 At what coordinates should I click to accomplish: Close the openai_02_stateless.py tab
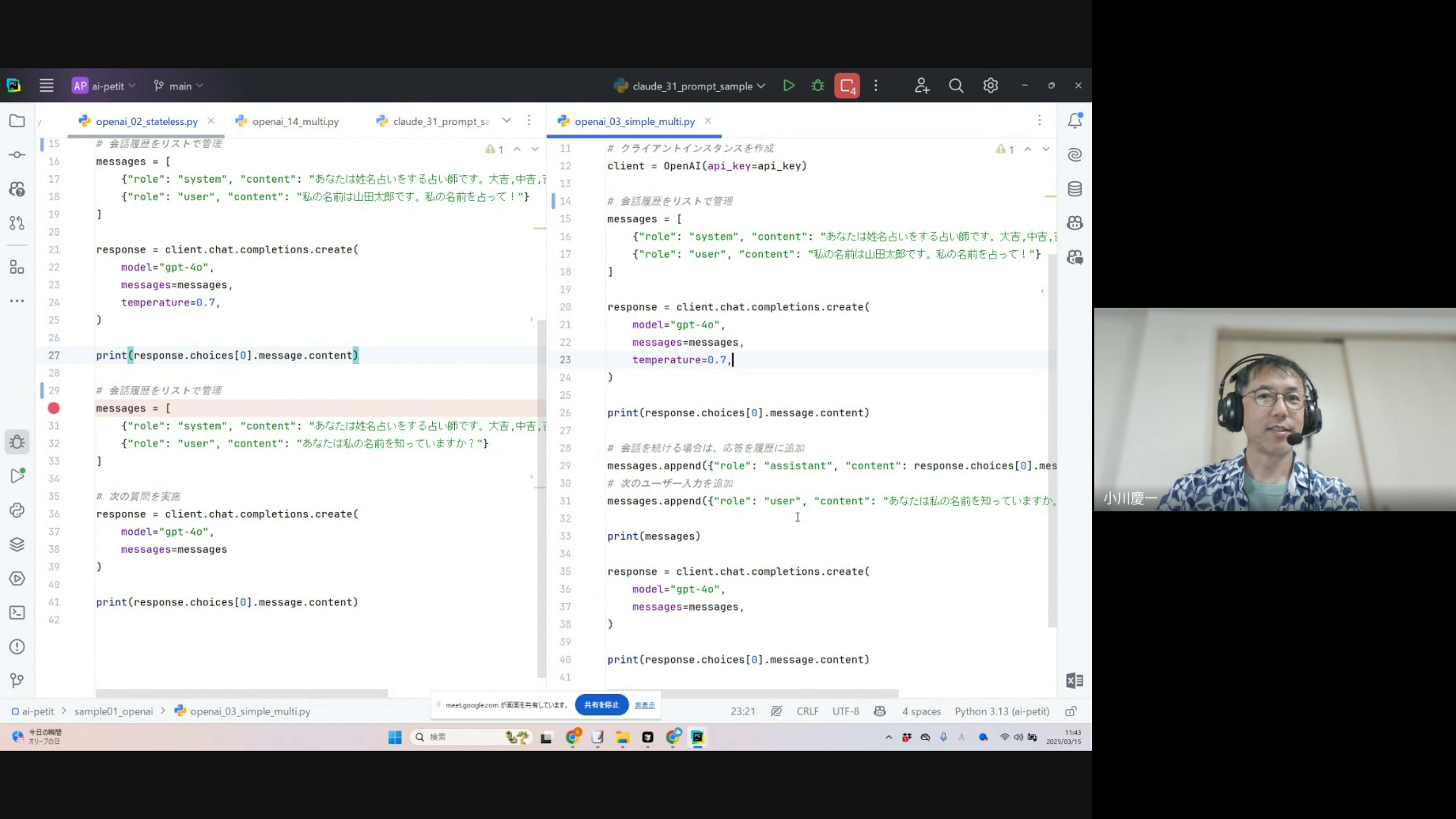pos(211,121)
